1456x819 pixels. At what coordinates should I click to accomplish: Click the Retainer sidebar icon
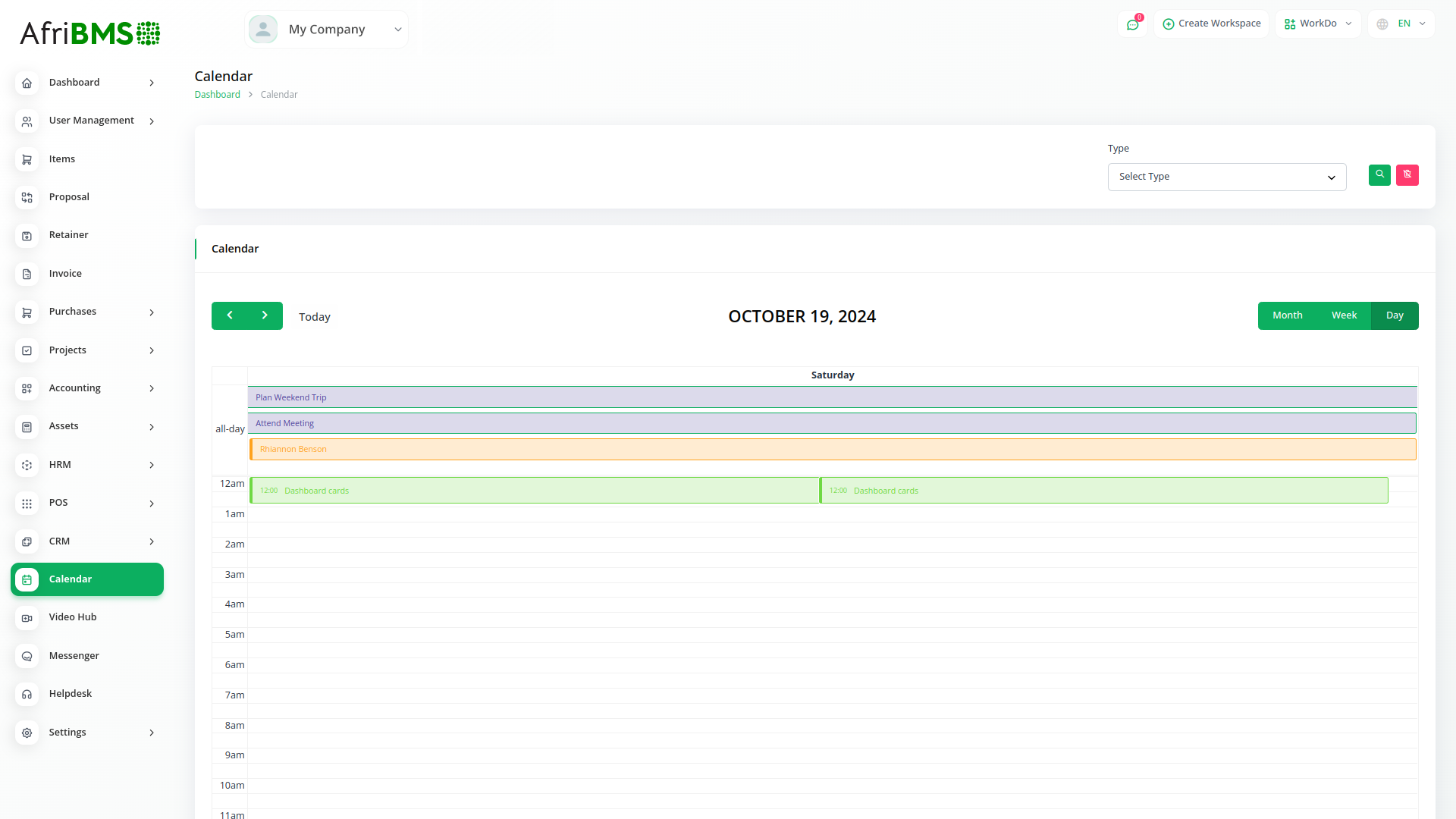pyautogui.click(x=27, y=236)
